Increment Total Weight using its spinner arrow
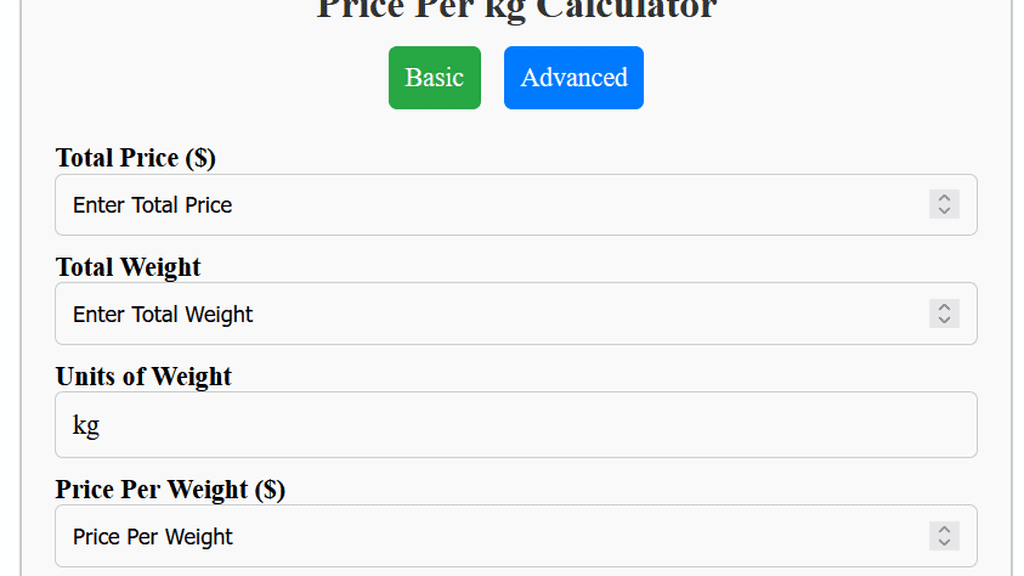The height and width of the screenshot is (576, 1024). pyautogui.click(x=944, y=308)
